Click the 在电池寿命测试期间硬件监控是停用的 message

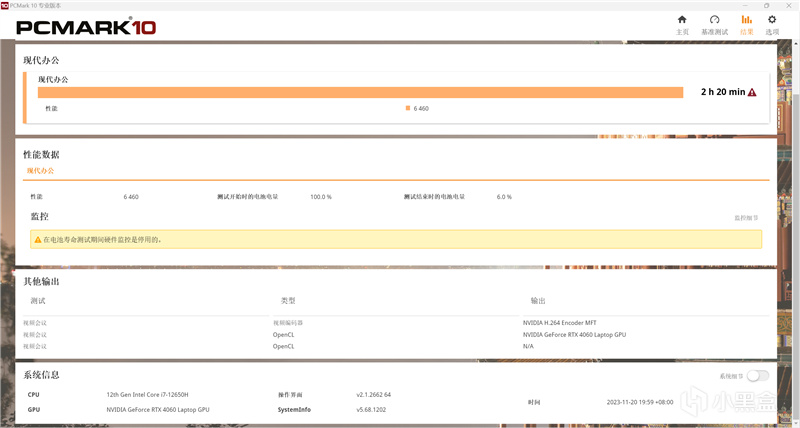[x=102, y=240]
